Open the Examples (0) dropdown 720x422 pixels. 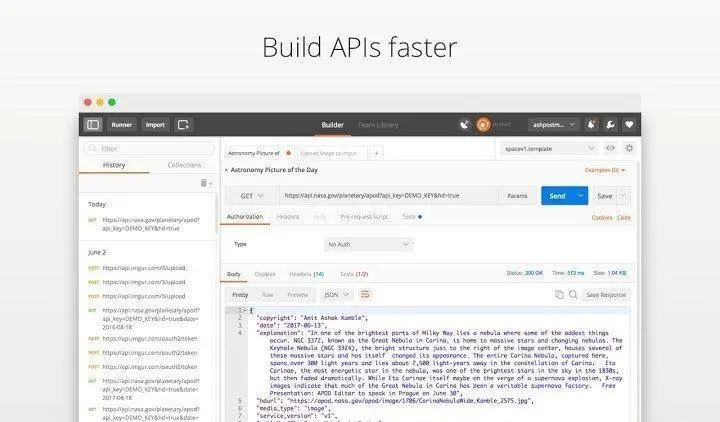[605, 170]
